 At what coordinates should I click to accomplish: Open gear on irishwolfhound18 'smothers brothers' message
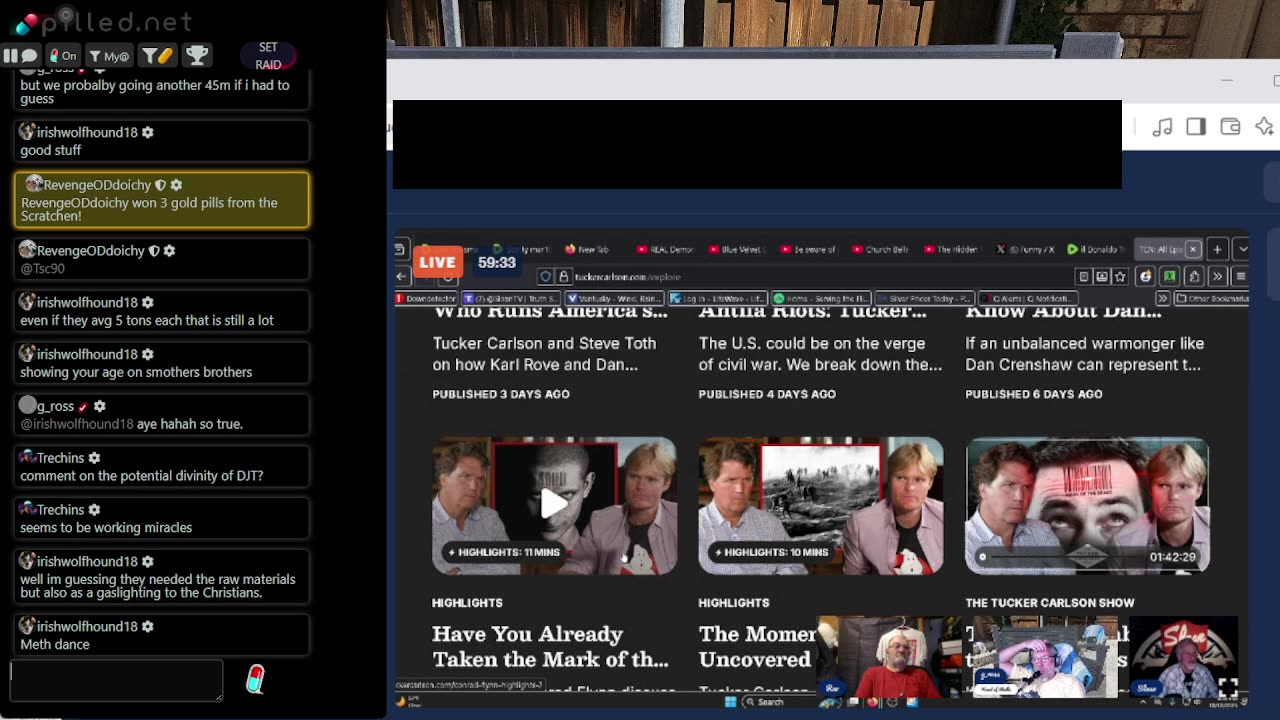(x=148, y=354)
